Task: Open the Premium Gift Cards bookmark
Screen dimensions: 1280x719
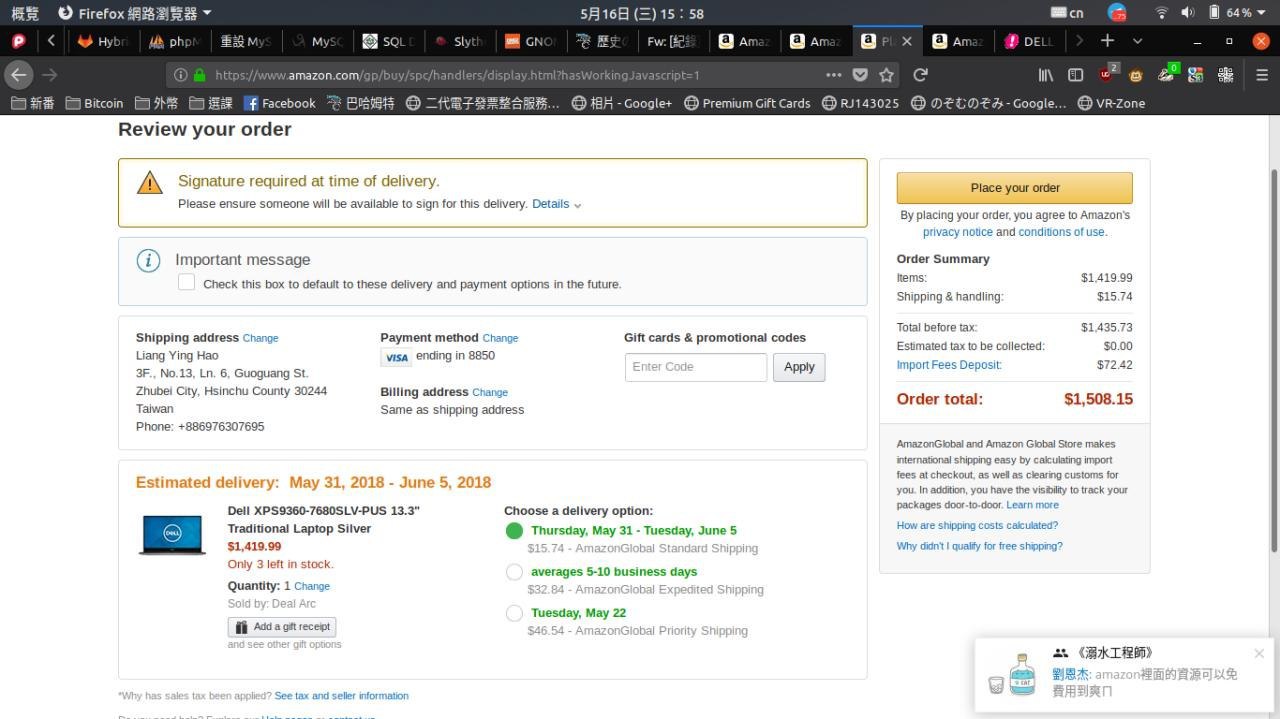Action: tap(746, 103)
